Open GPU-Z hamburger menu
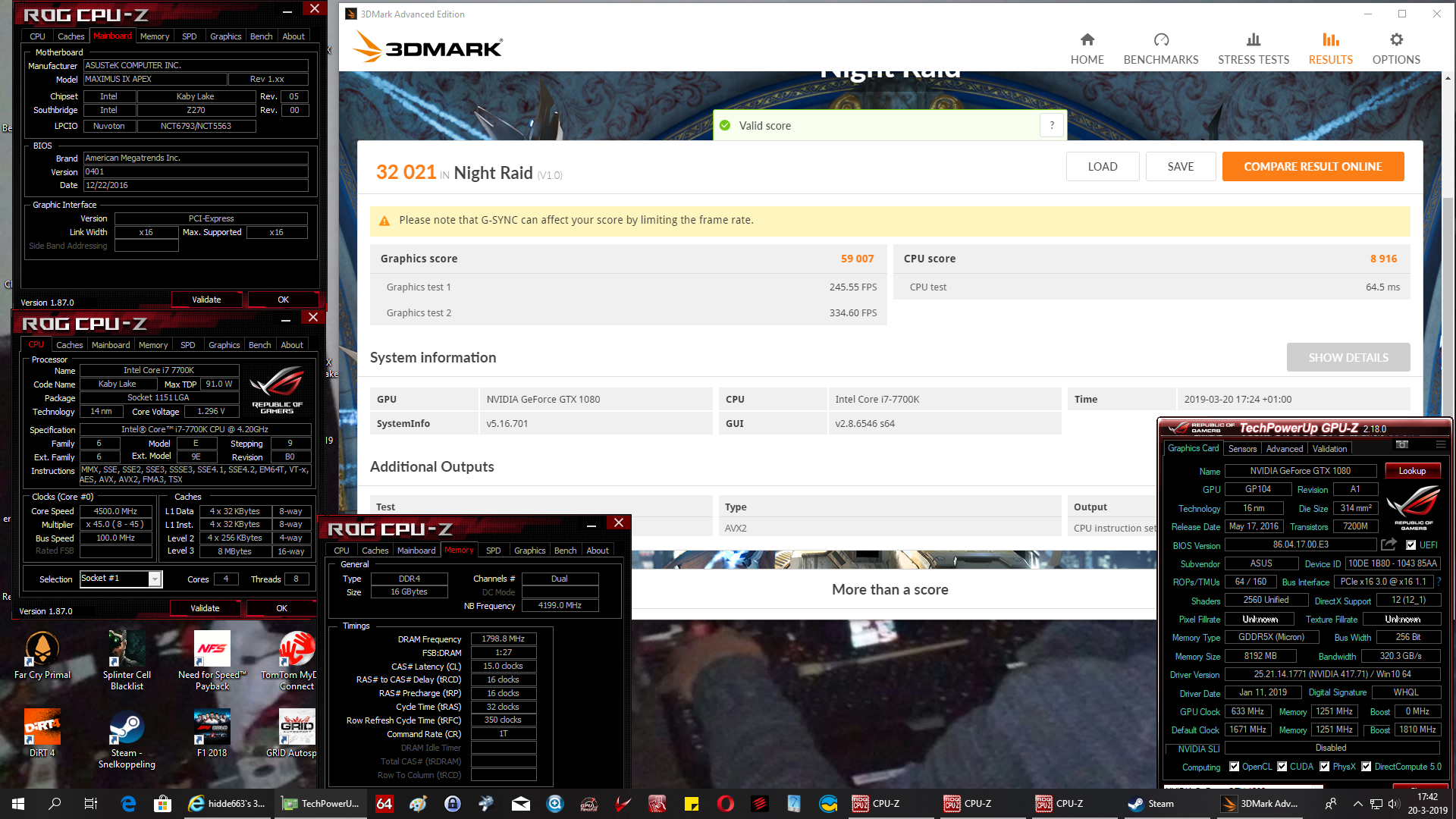This screenshot has height=819, width=1456. coord(1440,444)
